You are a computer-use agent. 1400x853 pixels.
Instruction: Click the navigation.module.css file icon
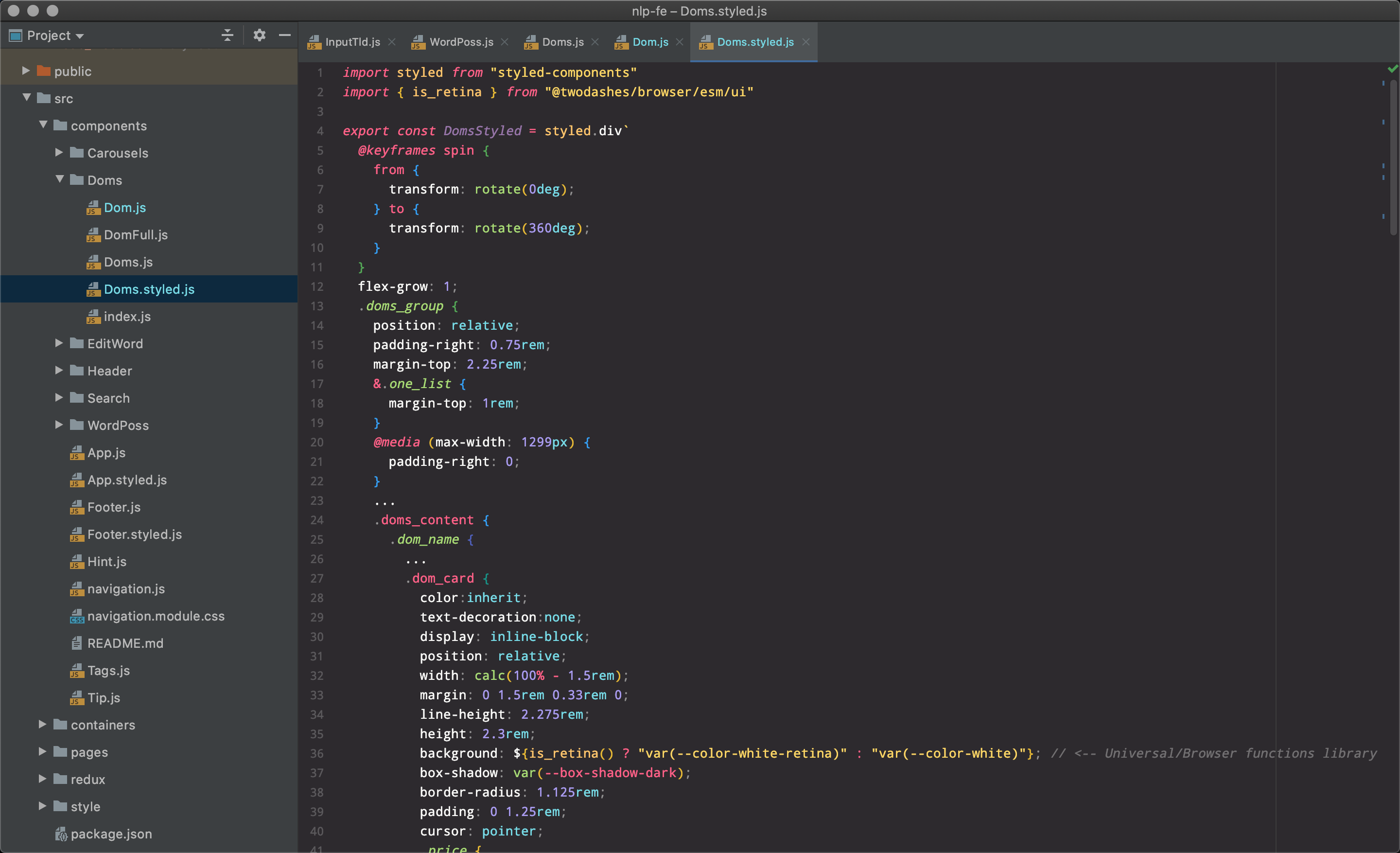tap(77, 616)
